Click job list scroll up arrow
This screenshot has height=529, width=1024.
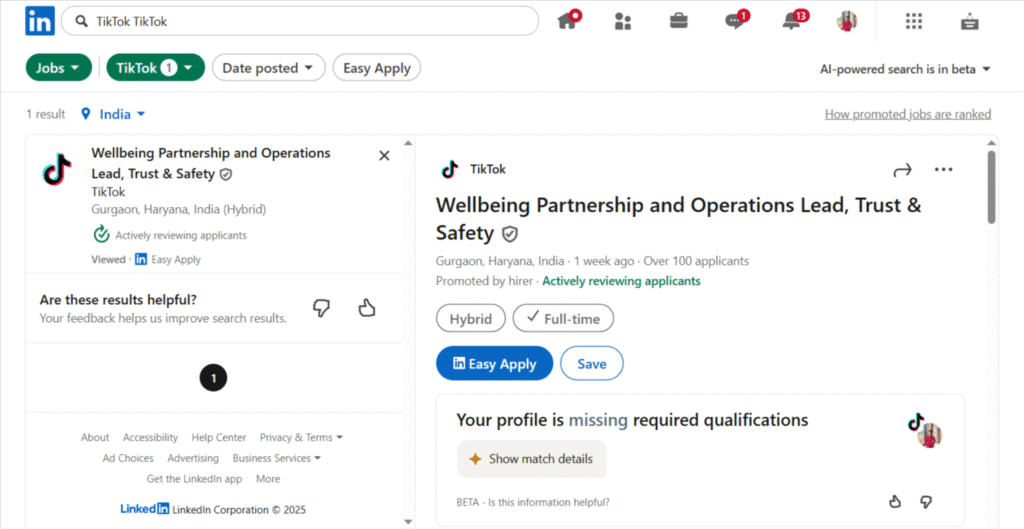point(408,142)
